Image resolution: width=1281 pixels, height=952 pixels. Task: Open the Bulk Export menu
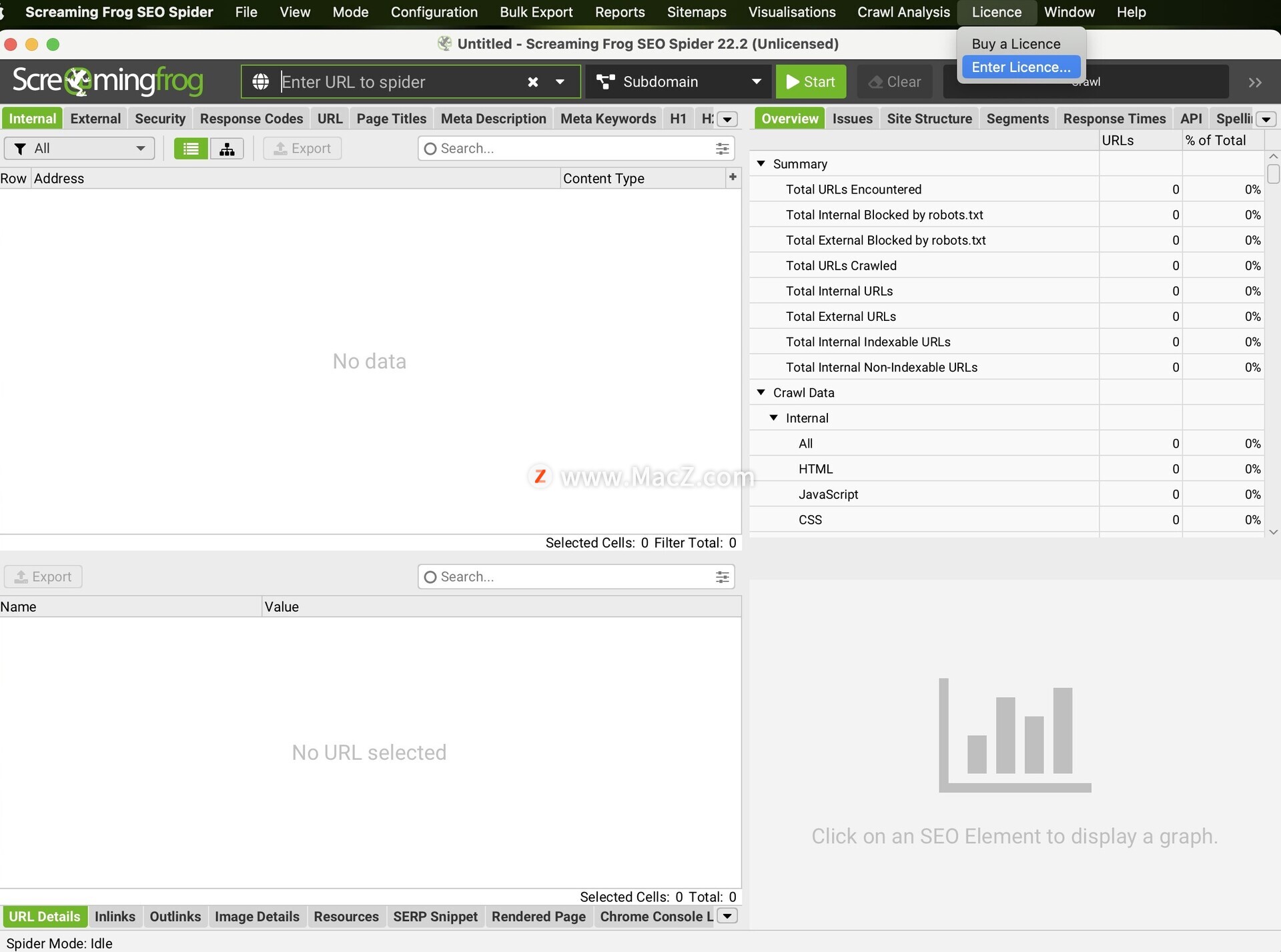pos(536,12)
